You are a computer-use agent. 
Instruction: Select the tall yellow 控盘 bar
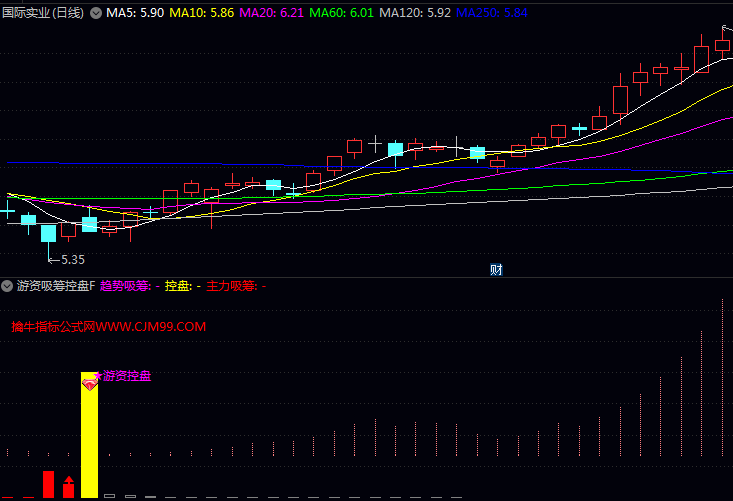pos(89,435)
